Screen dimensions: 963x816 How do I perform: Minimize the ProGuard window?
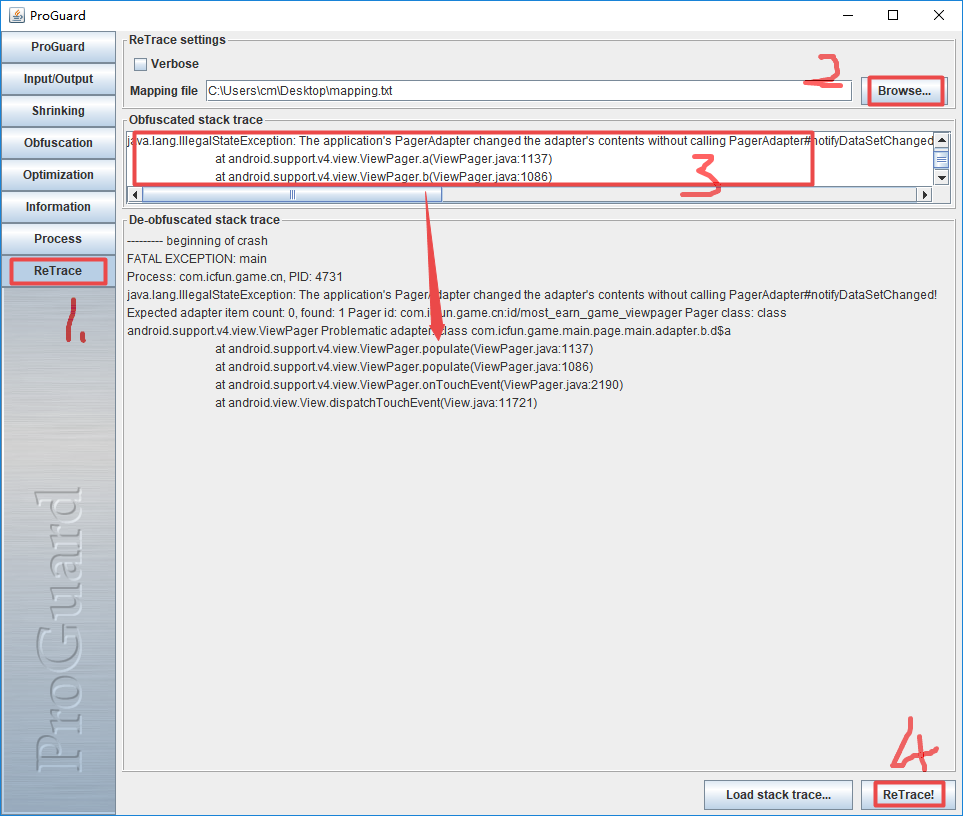(848, 15)
